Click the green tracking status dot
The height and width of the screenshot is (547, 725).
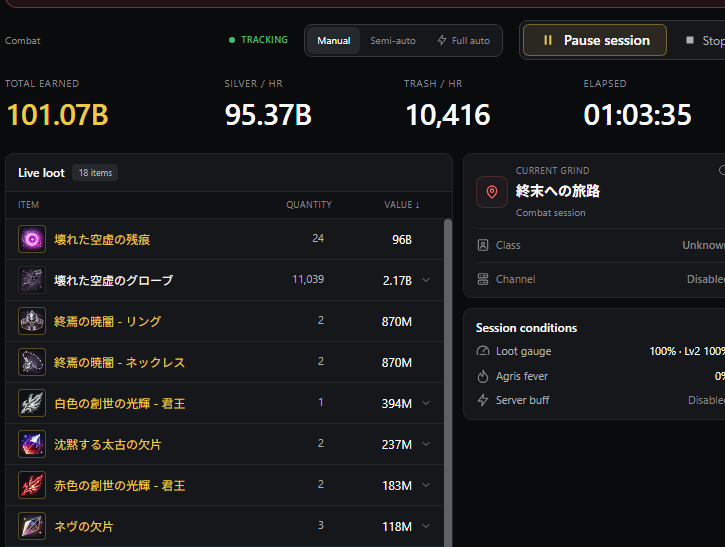click(232, 40)
